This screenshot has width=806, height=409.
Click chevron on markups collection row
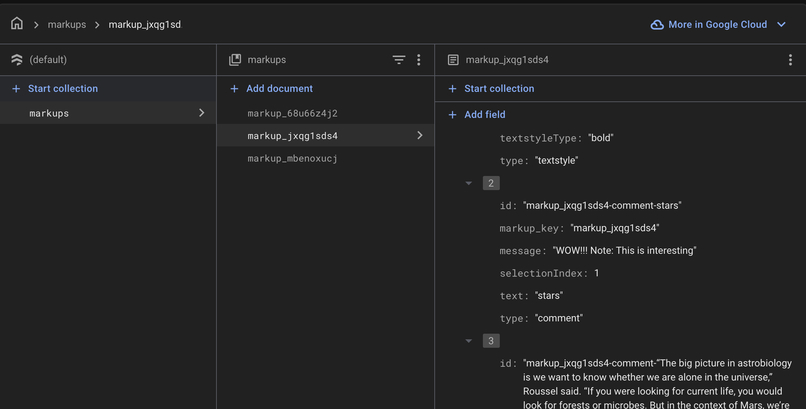pos(202,113)
